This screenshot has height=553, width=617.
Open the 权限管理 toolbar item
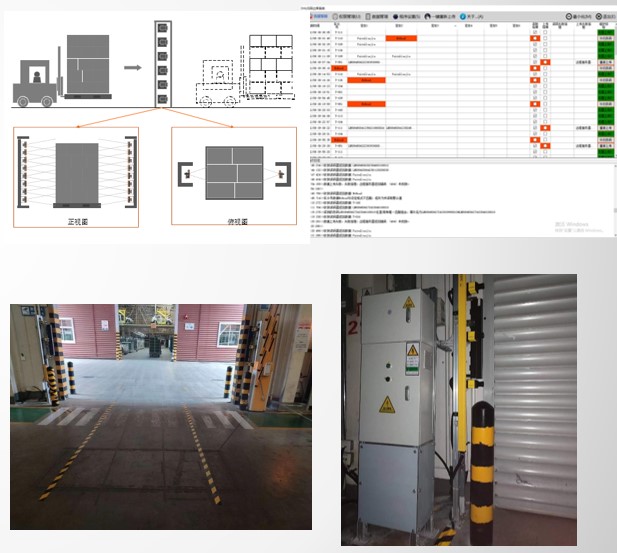(x=347, y=17)
